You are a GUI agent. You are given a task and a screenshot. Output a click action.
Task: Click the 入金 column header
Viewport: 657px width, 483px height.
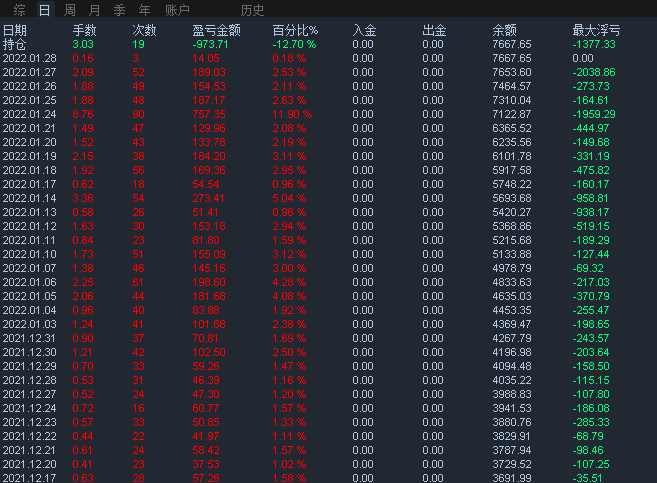click(365, 30)
